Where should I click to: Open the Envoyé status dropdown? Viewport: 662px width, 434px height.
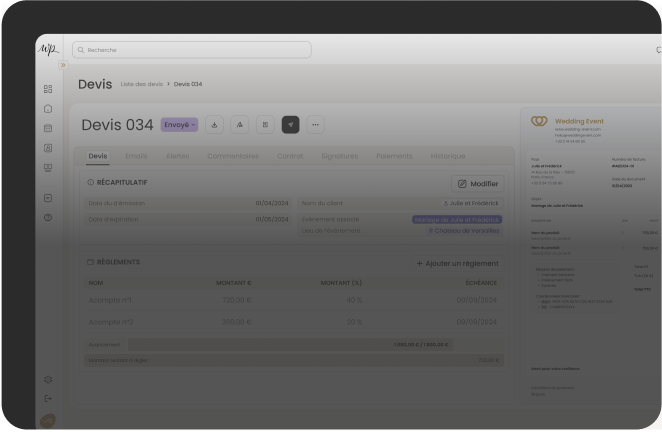tap(179, 125)
